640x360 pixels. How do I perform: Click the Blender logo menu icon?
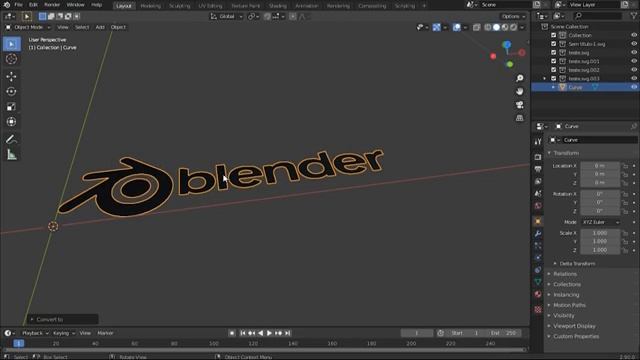7,5
